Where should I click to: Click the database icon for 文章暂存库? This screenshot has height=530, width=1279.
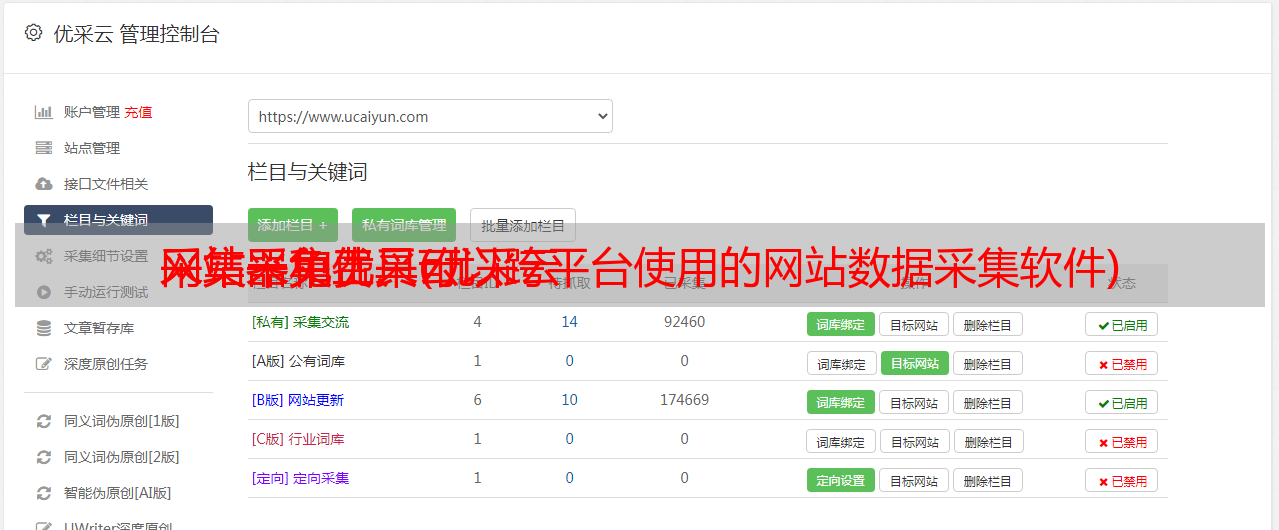pyautogui.click(x=43, y=328)
